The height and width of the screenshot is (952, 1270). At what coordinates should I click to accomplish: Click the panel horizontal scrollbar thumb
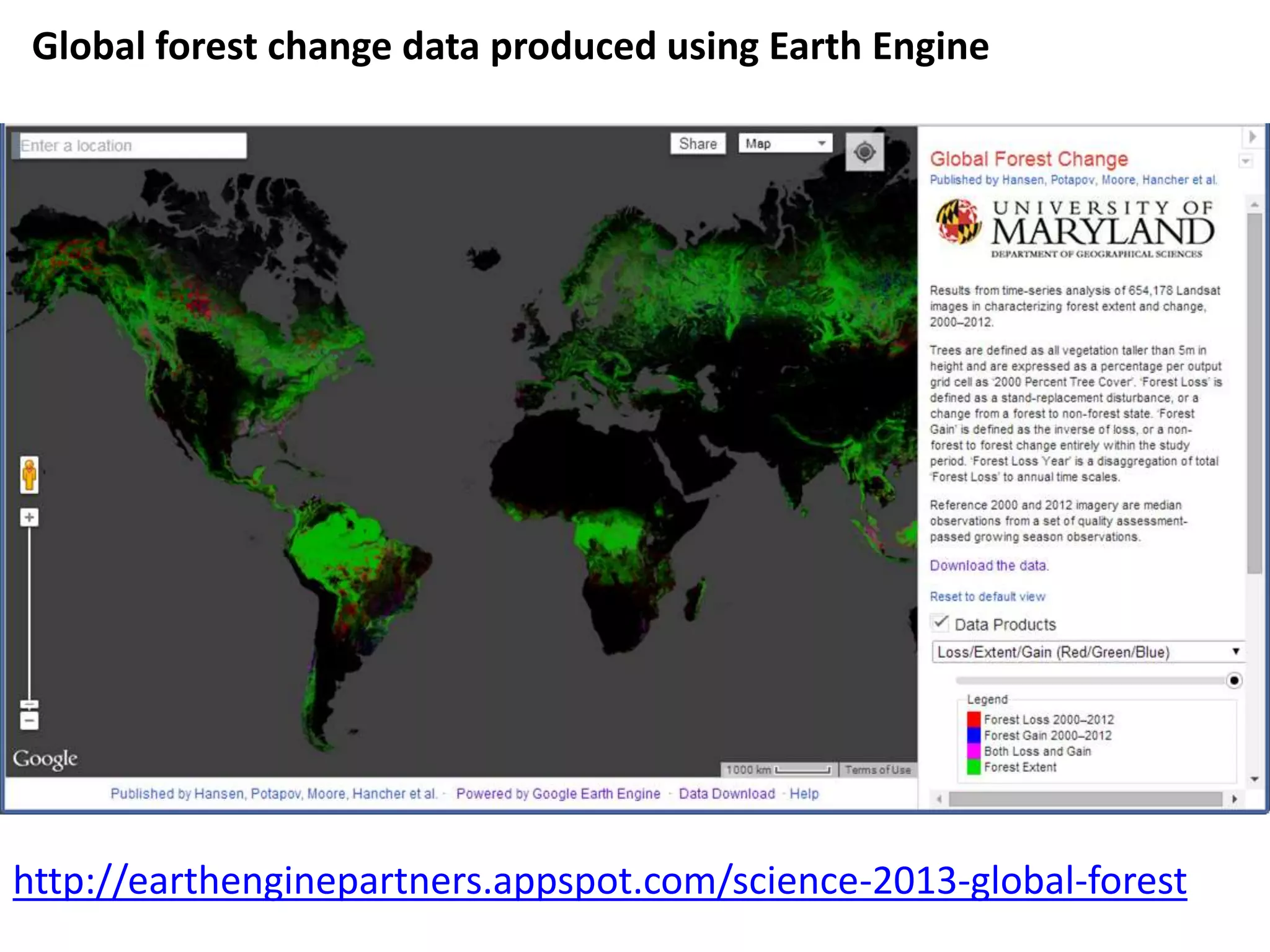[x=1085, y=799]
